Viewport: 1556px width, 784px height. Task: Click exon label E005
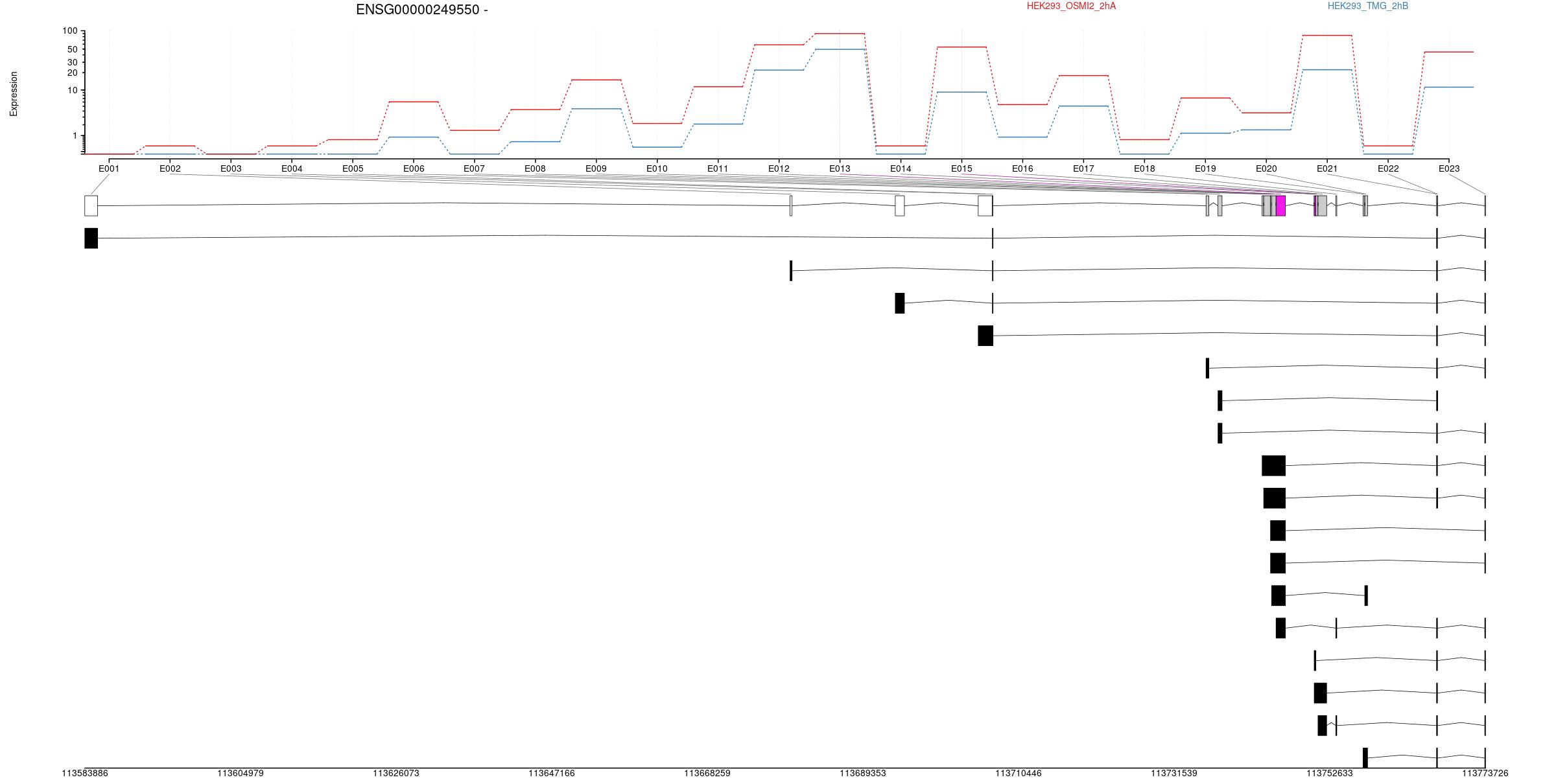[x=353, y=168]
